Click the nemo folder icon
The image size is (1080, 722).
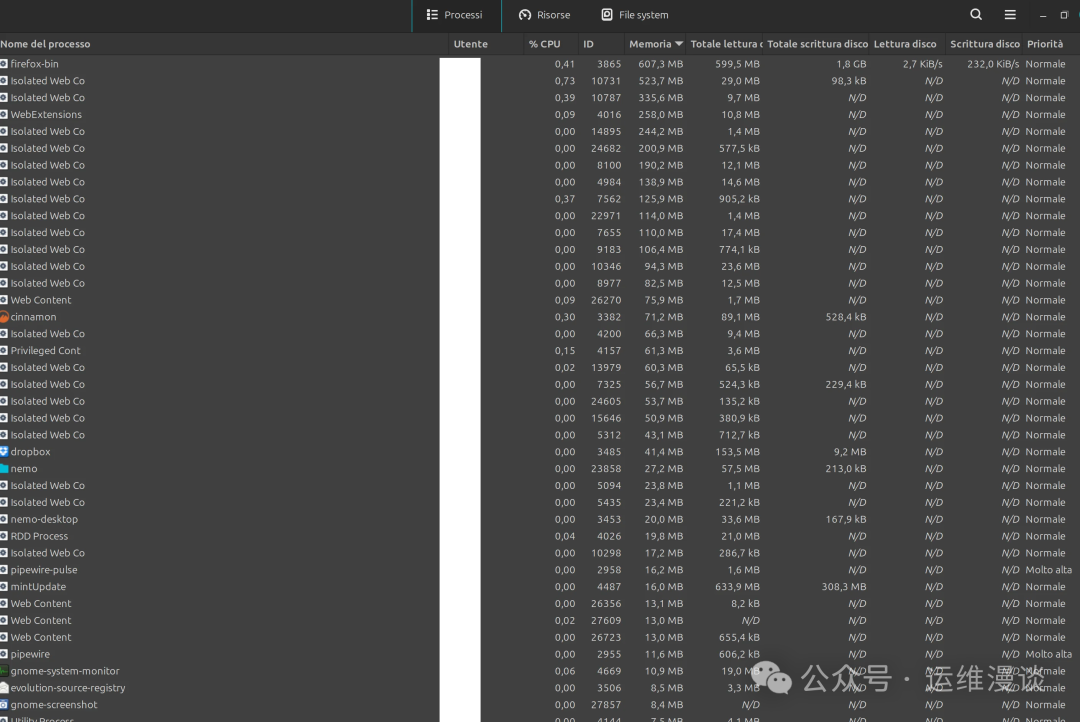[4, 469]
